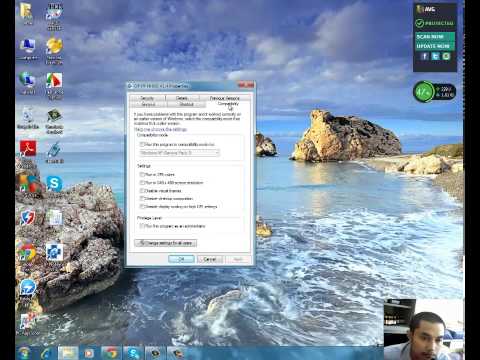
Task: Open the Skype desktop shortcut
Action: [54, 184]
